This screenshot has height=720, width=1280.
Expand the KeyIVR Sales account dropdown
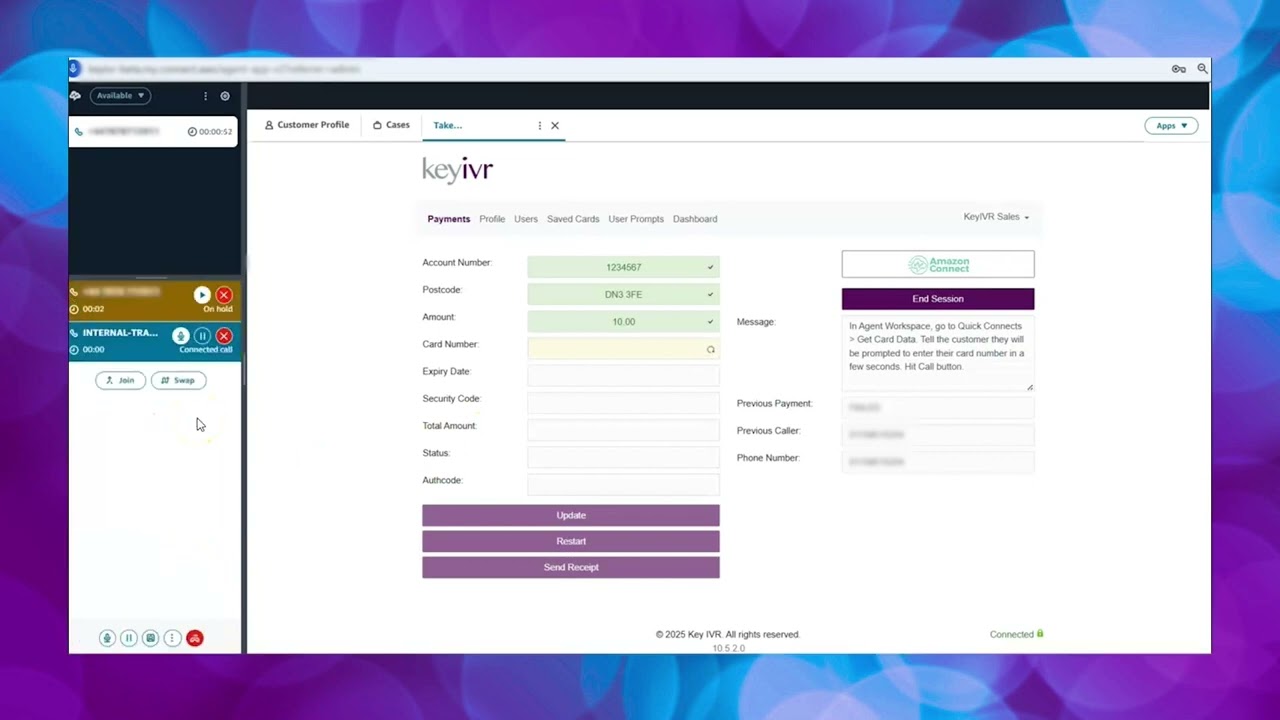tap(996, 217)
